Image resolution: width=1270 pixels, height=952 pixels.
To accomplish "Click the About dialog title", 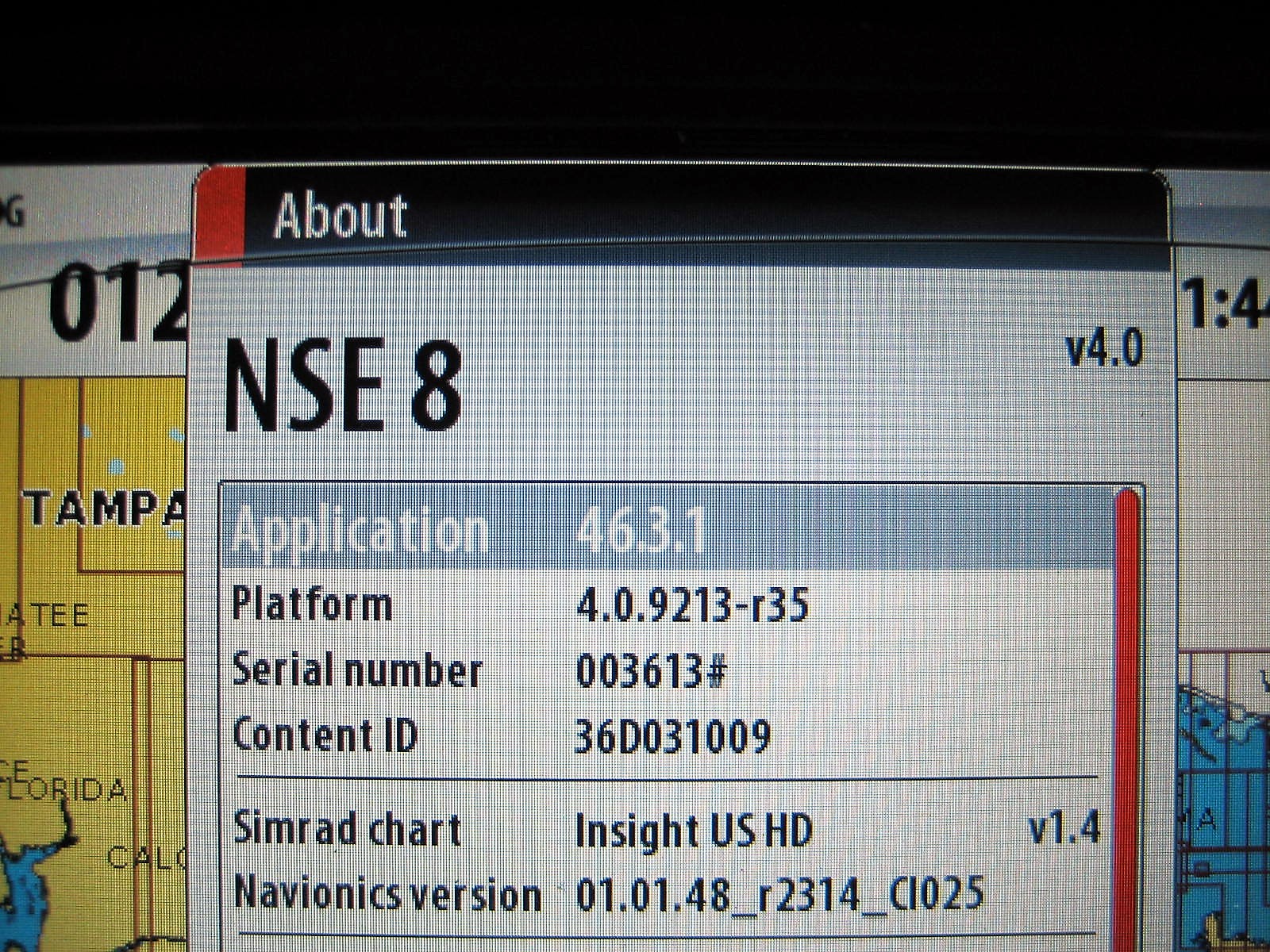I will pyautogui.click(x=341, y=216).
